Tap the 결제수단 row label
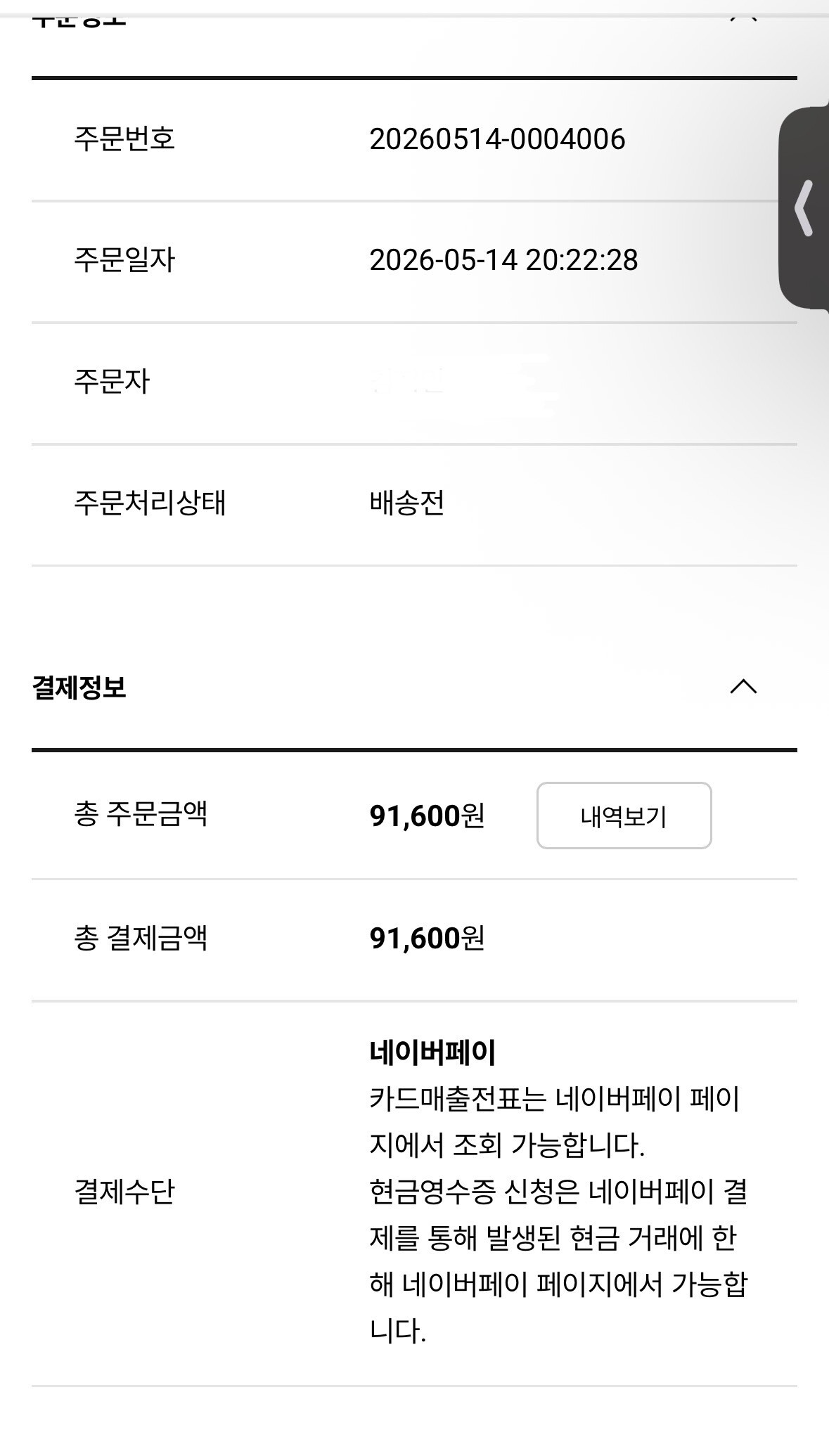Image resolution: width=829 pixels, height=1456 pixels. click(124, 1192)
